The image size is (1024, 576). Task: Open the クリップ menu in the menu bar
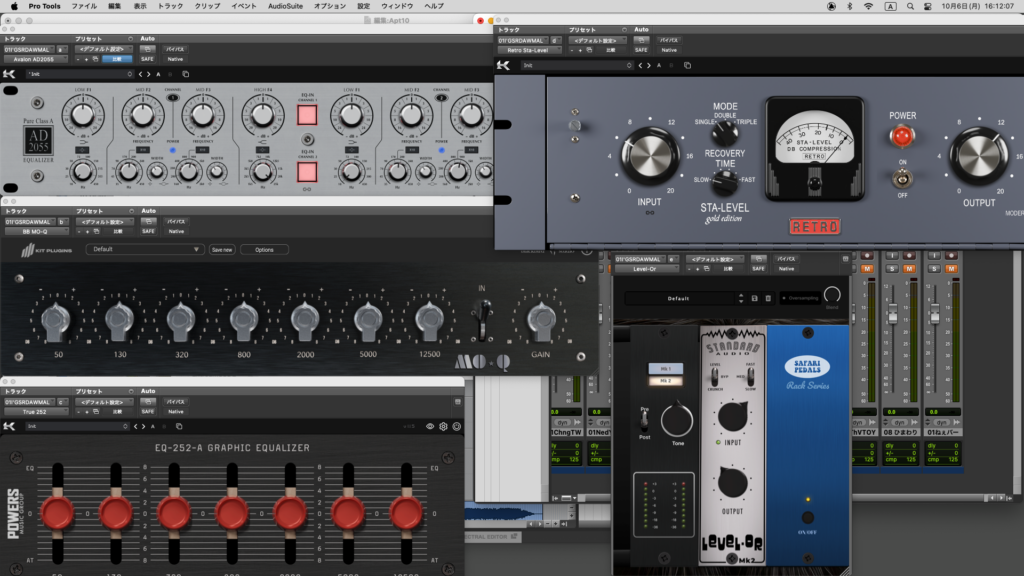tap(208, 6)
